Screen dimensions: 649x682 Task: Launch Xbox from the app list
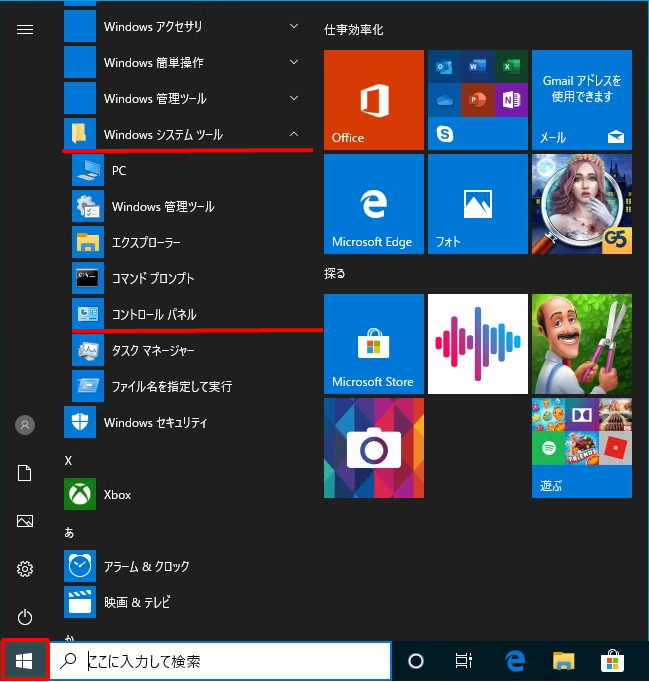pos(188,495)
